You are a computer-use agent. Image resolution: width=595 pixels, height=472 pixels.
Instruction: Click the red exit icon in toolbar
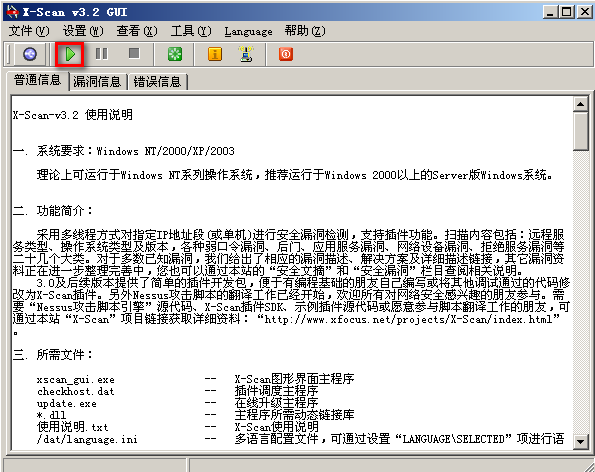click(x=286, y=54)
